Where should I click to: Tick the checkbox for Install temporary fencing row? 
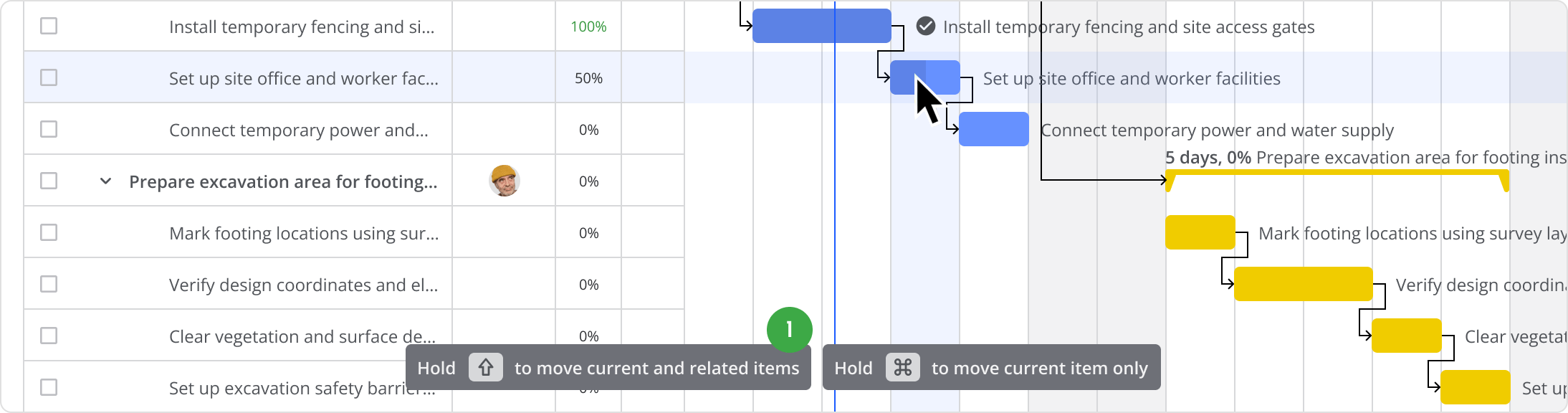[49, 27]
